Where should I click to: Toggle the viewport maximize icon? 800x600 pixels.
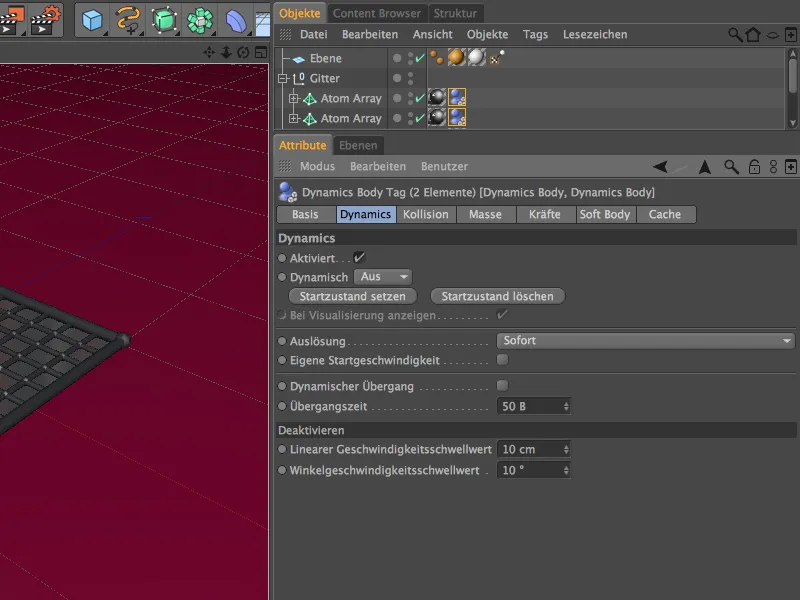[261, 52]
